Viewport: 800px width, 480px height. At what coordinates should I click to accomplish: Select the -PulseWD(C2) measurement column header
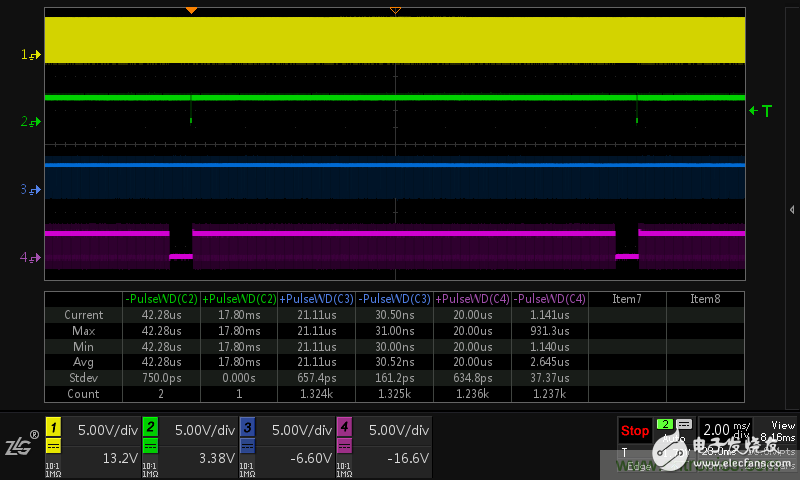coord(160,299)
